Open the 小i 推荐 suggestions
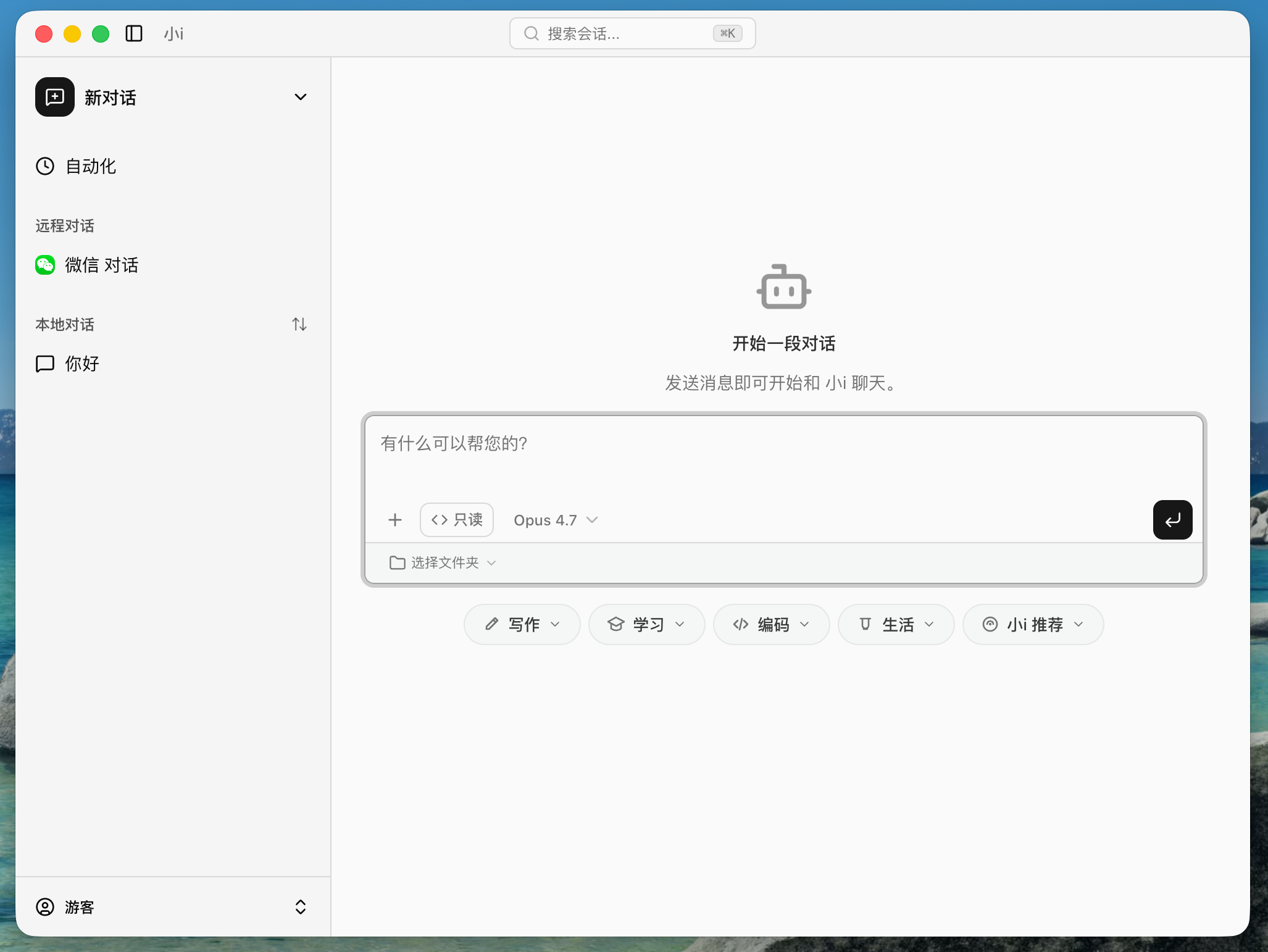 tap(1032, 624)
